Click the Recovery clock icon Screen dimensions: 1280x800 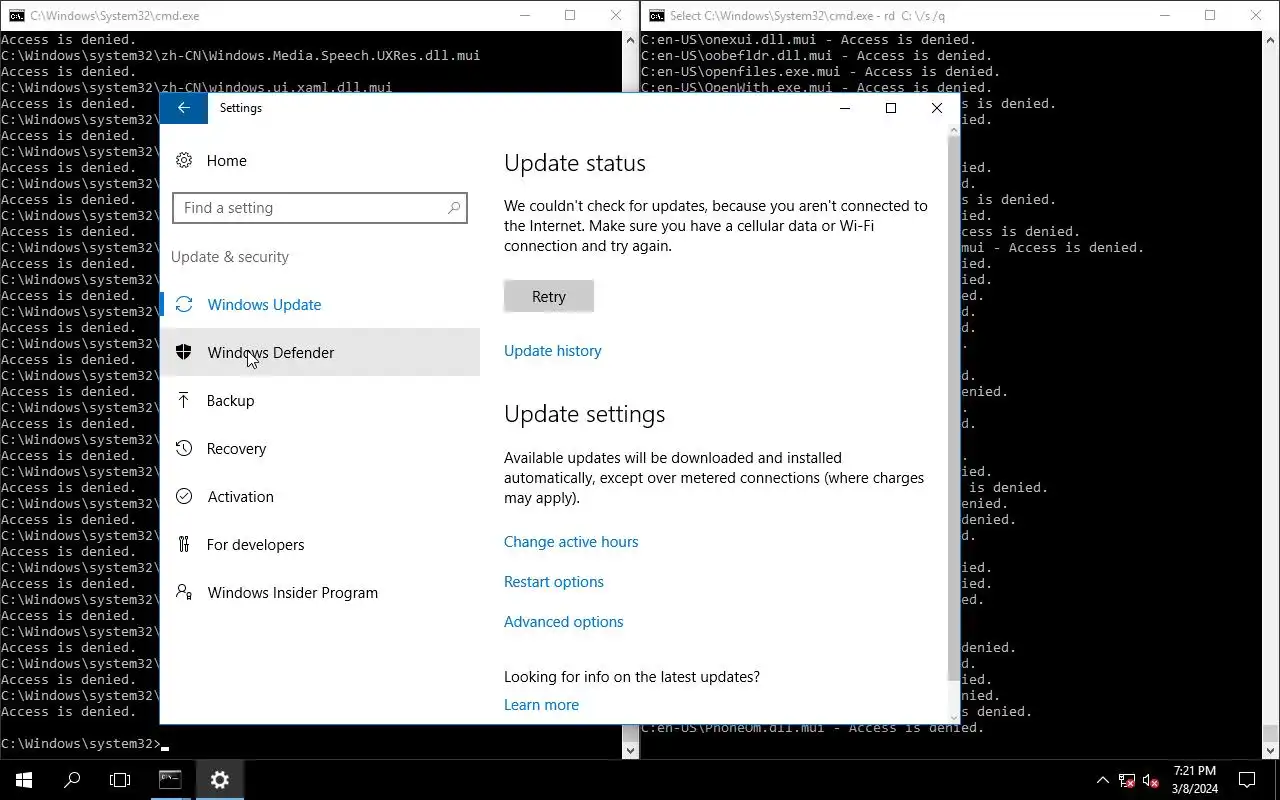point(184,448)
